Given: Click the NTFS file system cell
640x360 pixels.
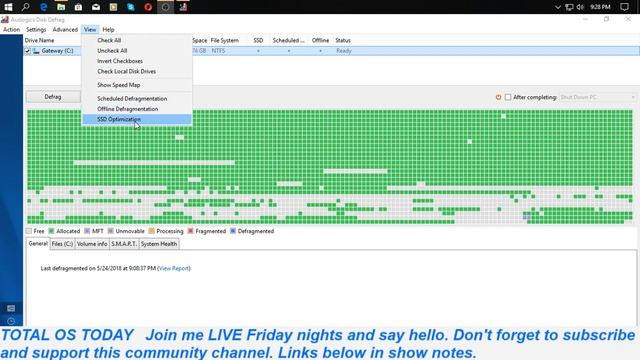Looking at the screenshot, I should pyautogui.click(x=218, y=51).
